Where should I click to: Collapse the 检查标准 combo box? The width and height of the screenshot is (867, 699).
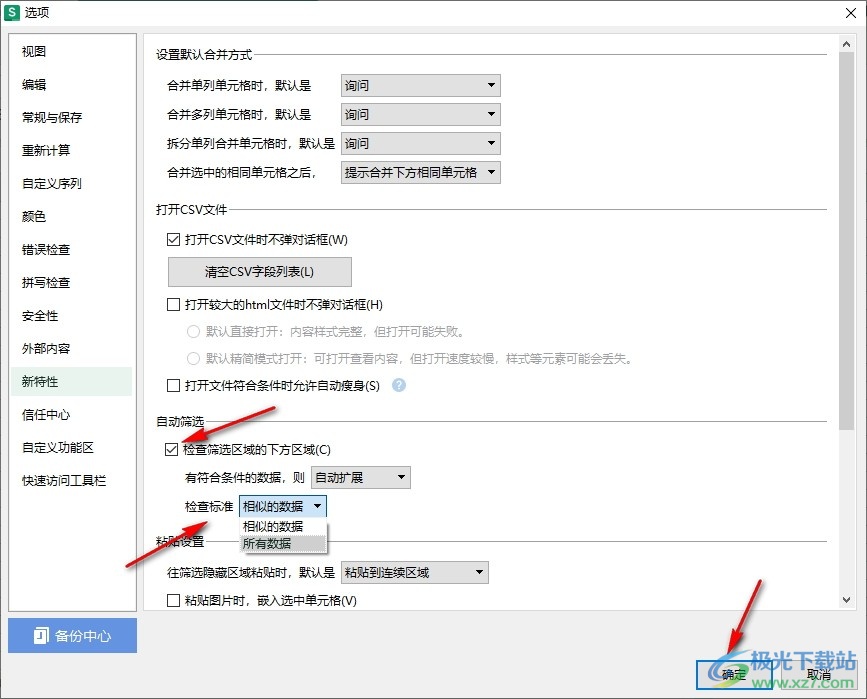[283, 506]
